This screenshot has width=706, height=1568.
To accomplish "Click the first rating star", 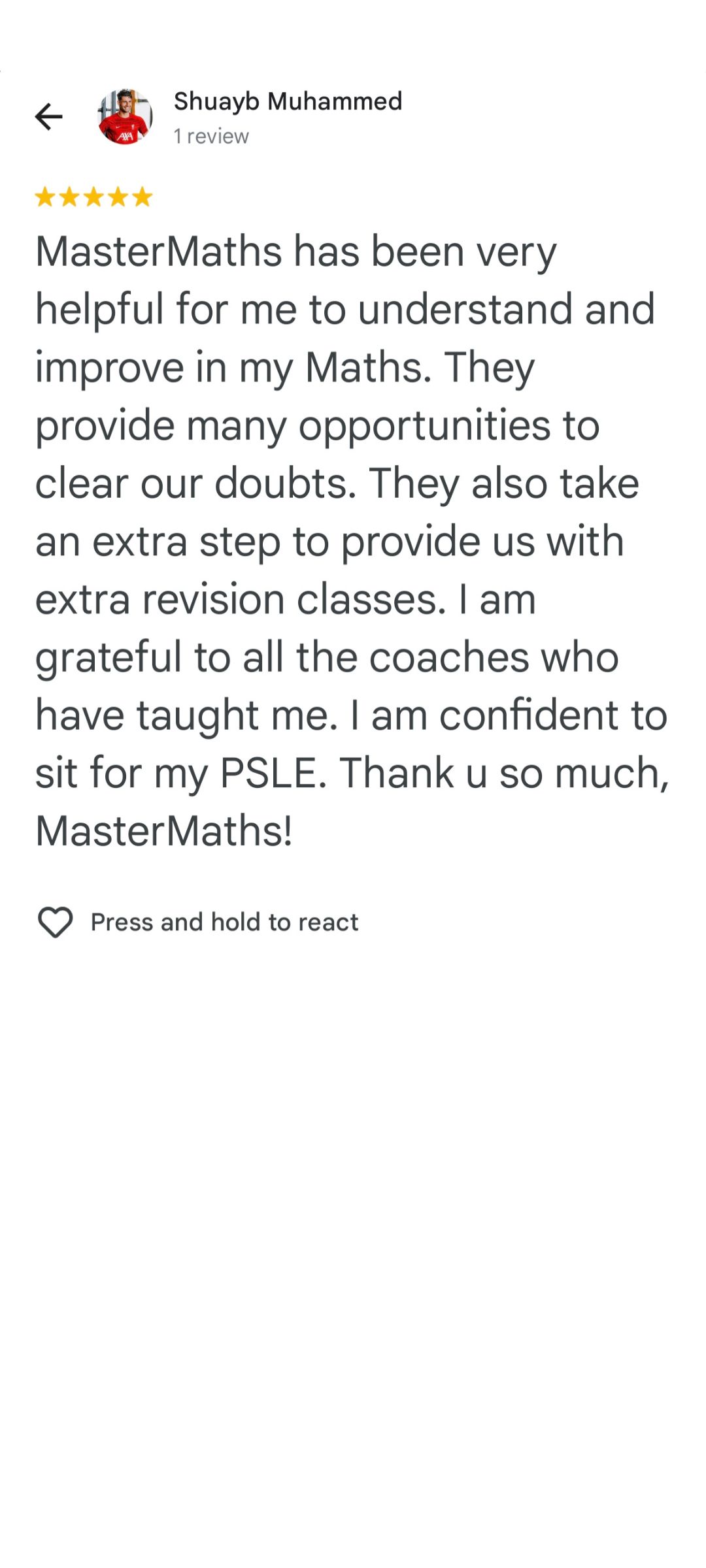I will (45, 197).
